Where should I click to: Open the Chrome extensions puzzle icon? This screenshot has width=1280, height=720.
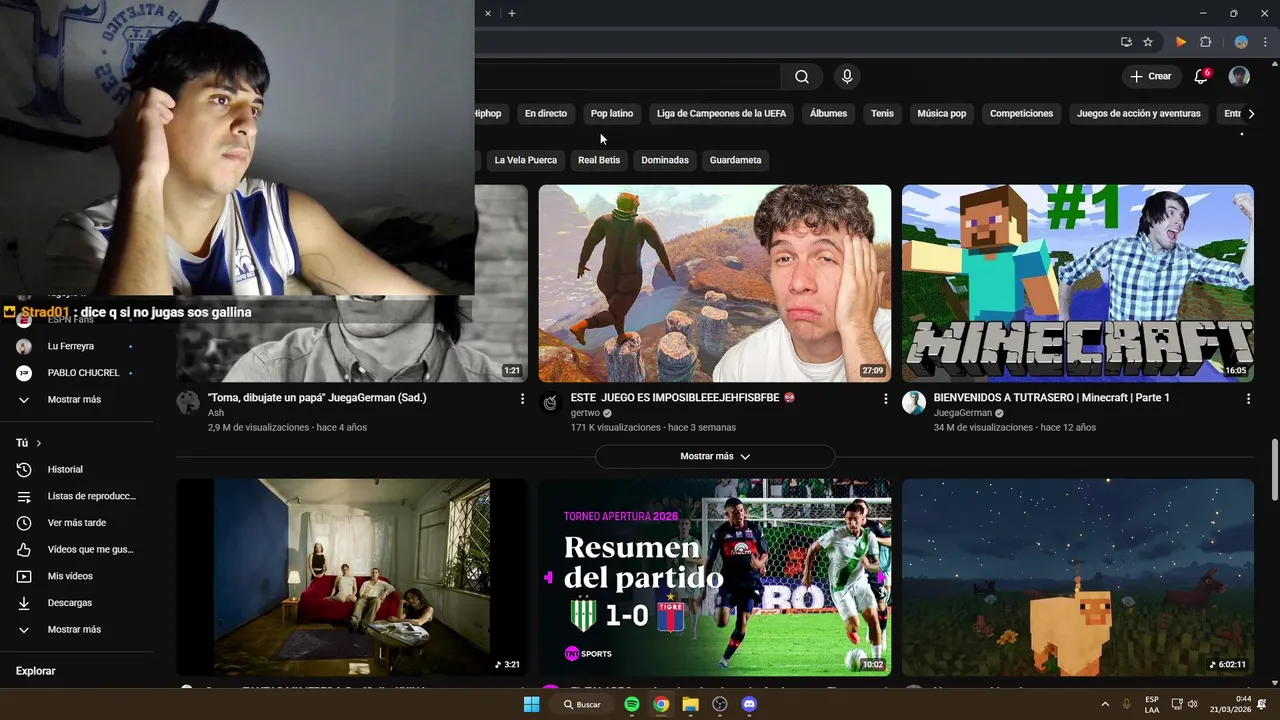coord(1205,42)
